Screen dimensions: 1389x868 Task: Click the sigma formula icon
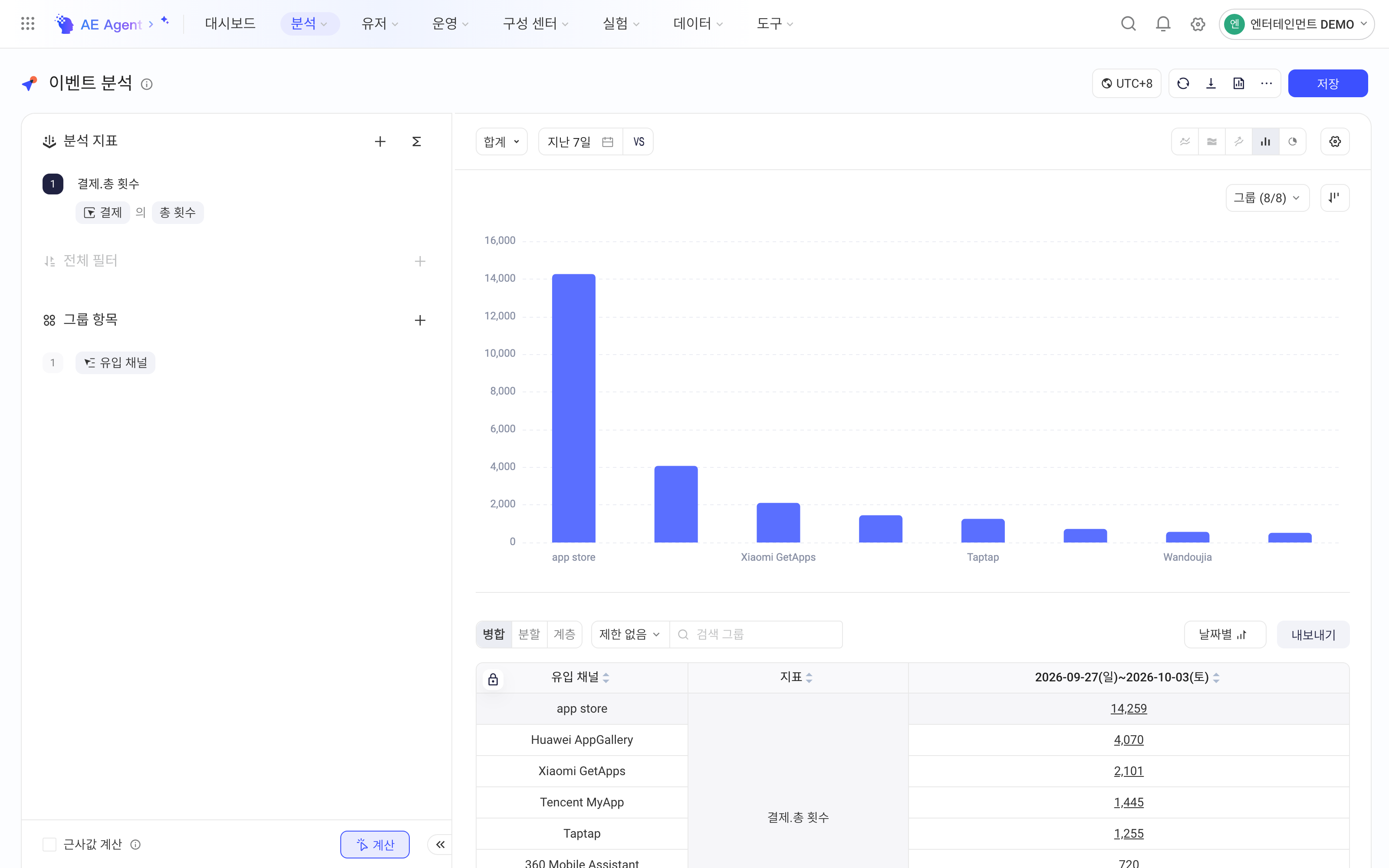(x=417, y=142)
